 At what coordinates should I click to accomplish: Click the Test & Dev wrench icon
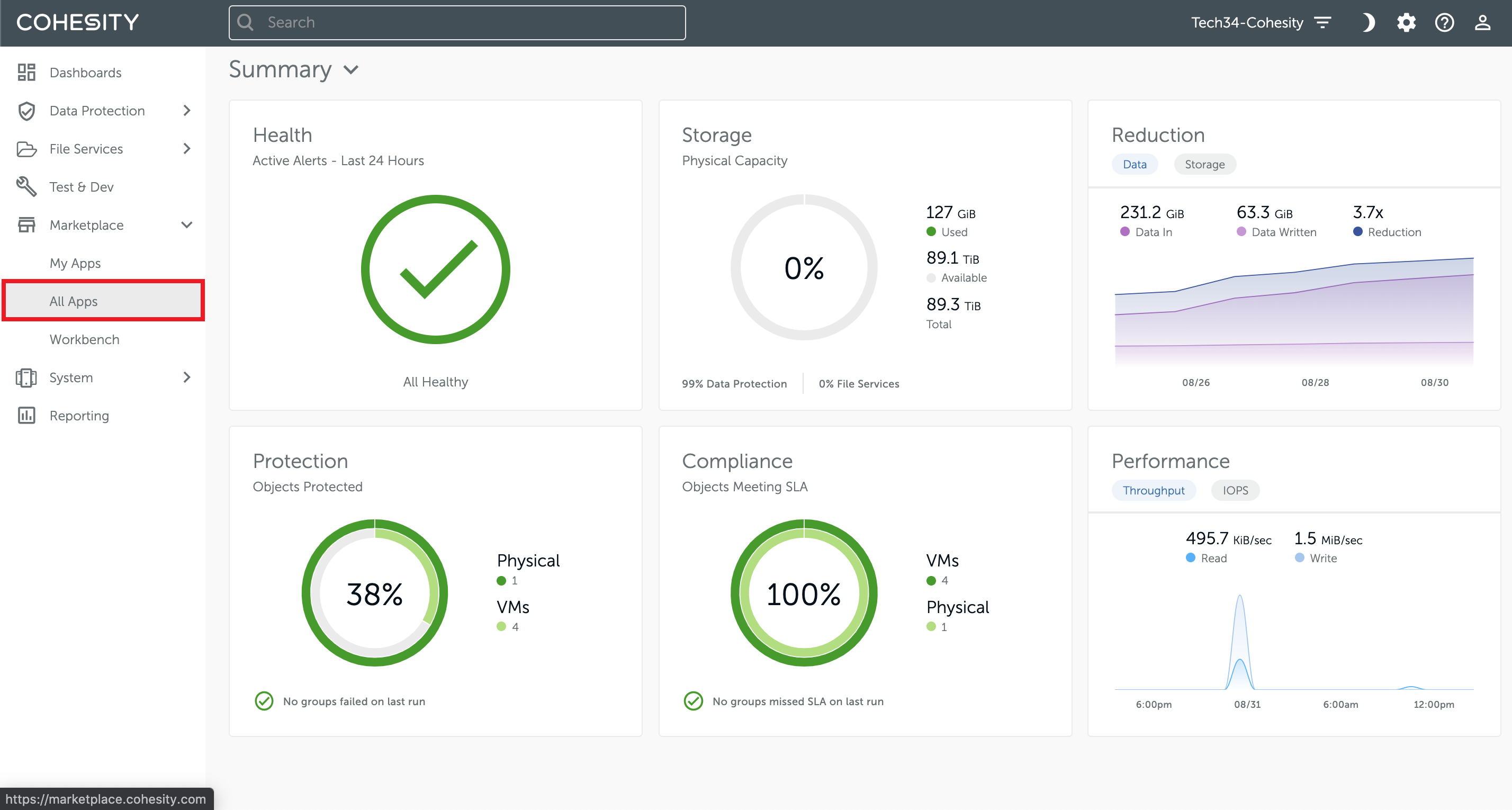[x=26, y=187]
